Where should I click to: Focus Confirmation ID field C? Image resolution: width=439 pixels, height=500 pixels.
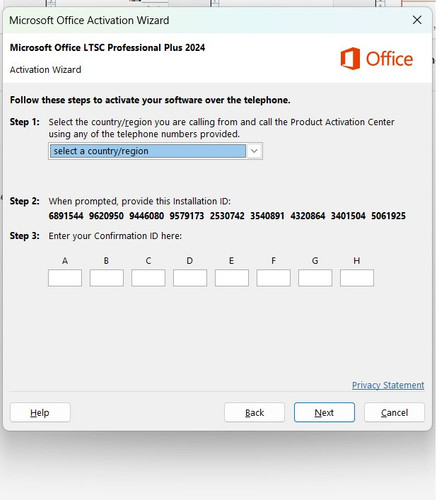pos(148,278)
